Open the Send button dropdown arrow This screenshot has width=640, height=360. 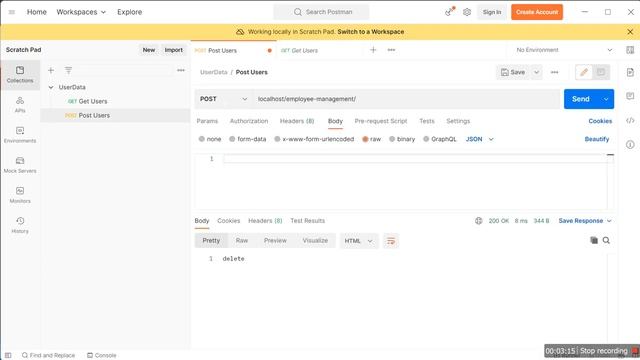(x=606, y=99)
